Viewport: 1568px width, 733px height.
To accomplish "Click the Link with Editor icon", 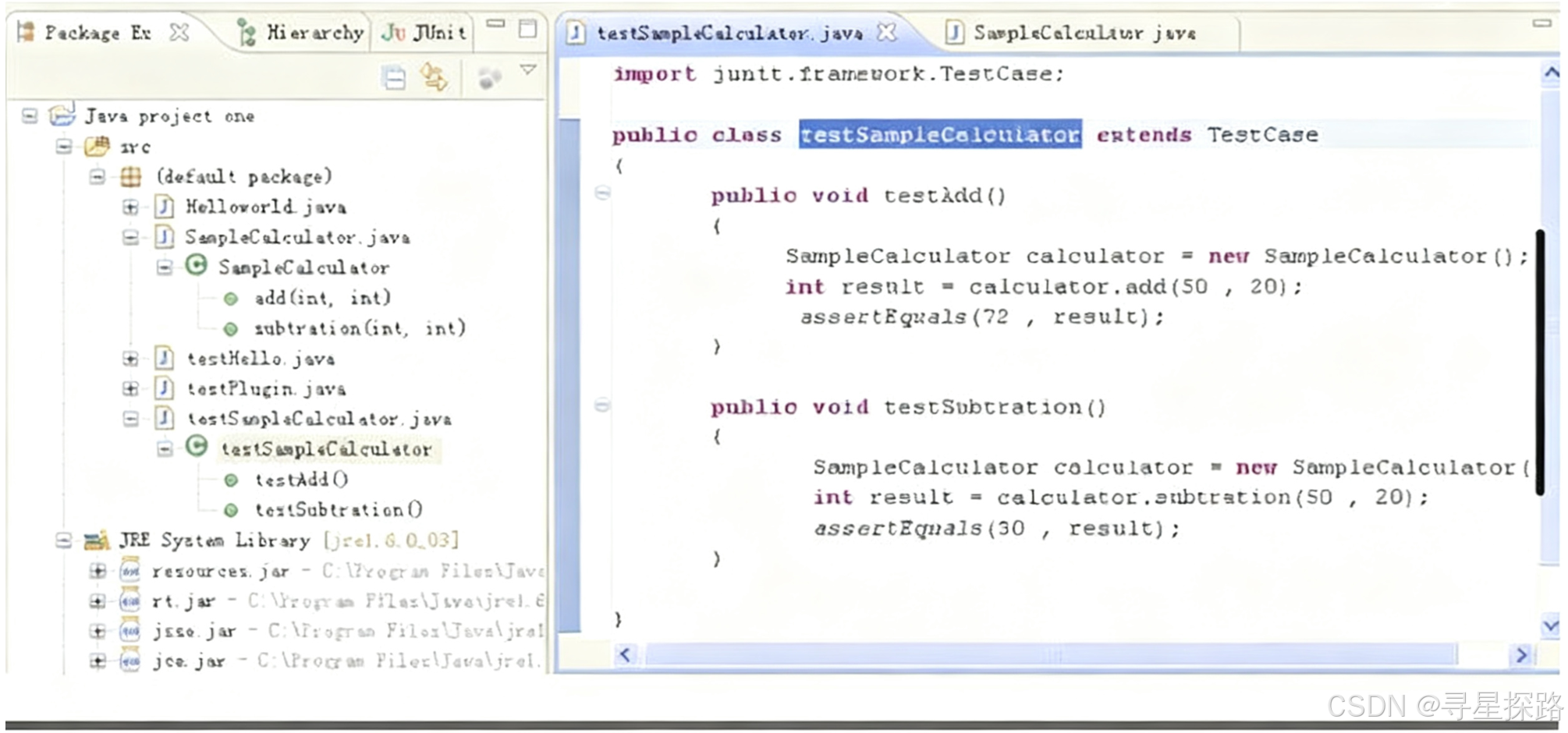I will [x=434, y=77].
